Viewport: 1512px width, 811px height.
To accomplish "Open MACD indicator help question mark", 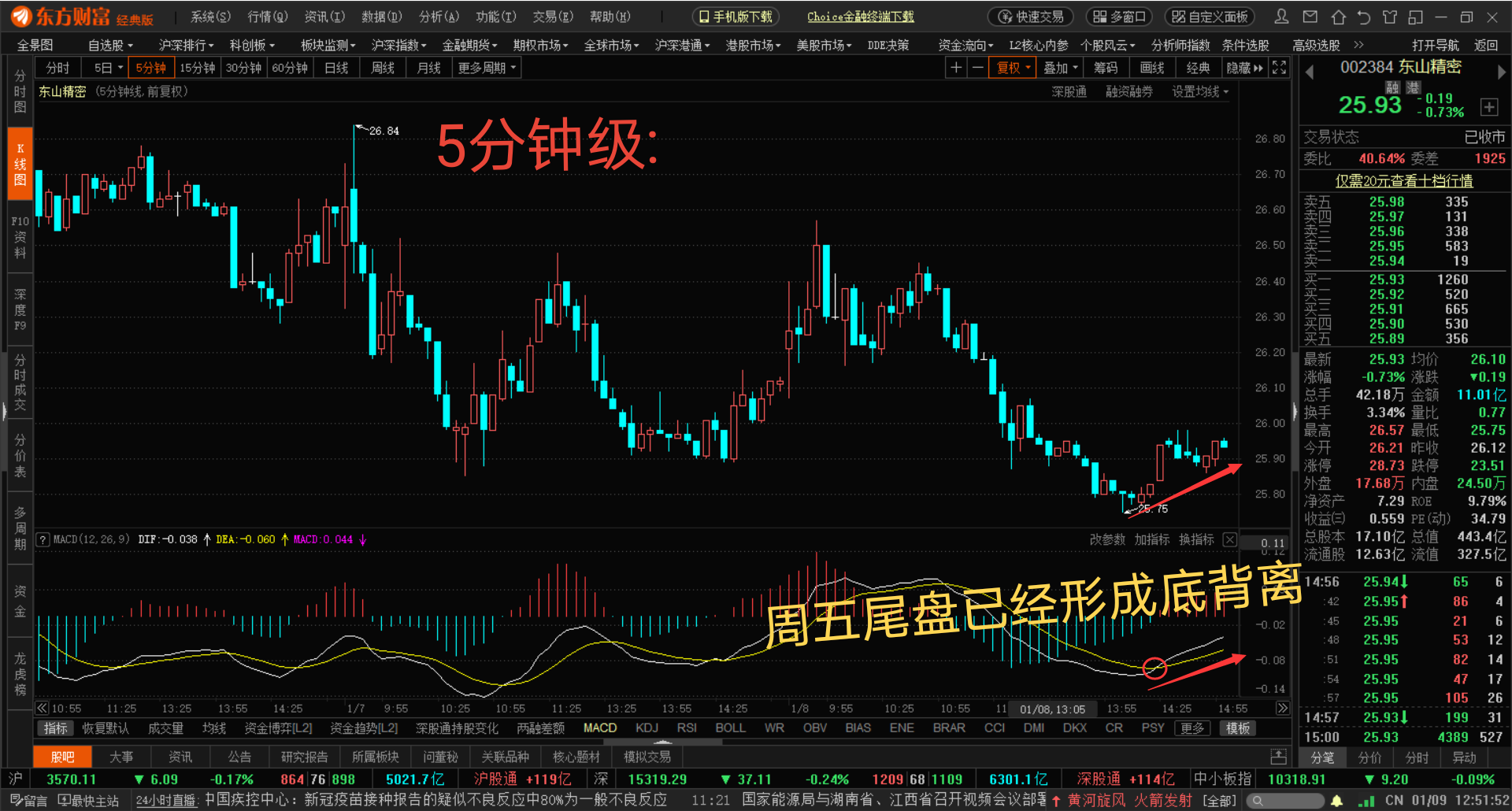I will pos(43,539).
